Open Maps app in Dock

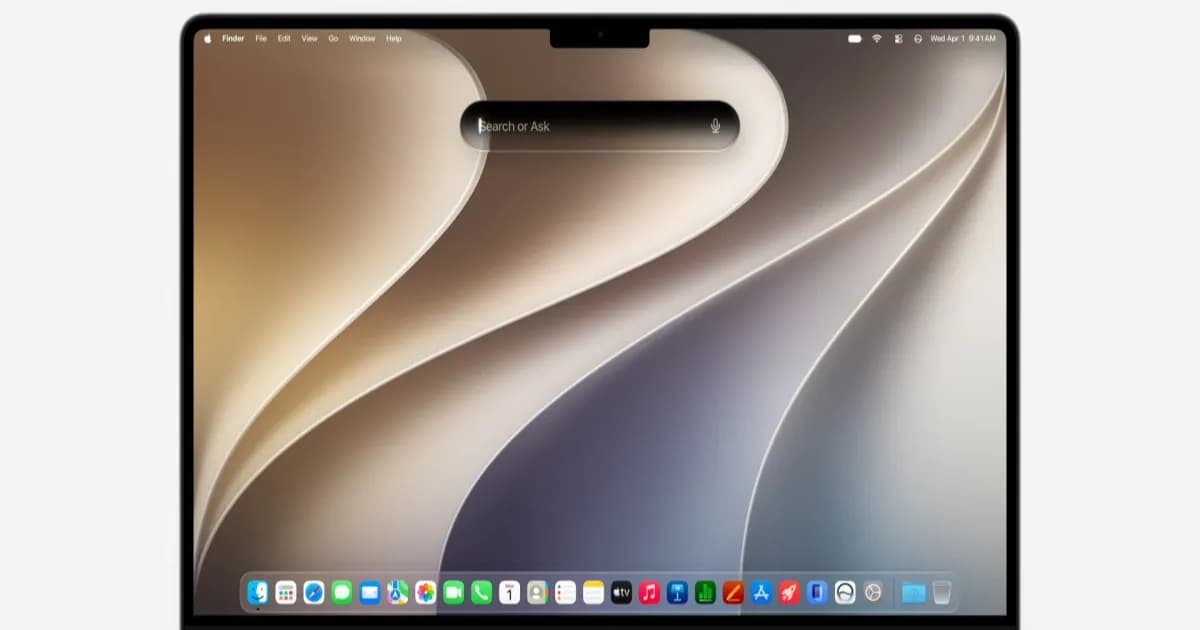(398, 592)
